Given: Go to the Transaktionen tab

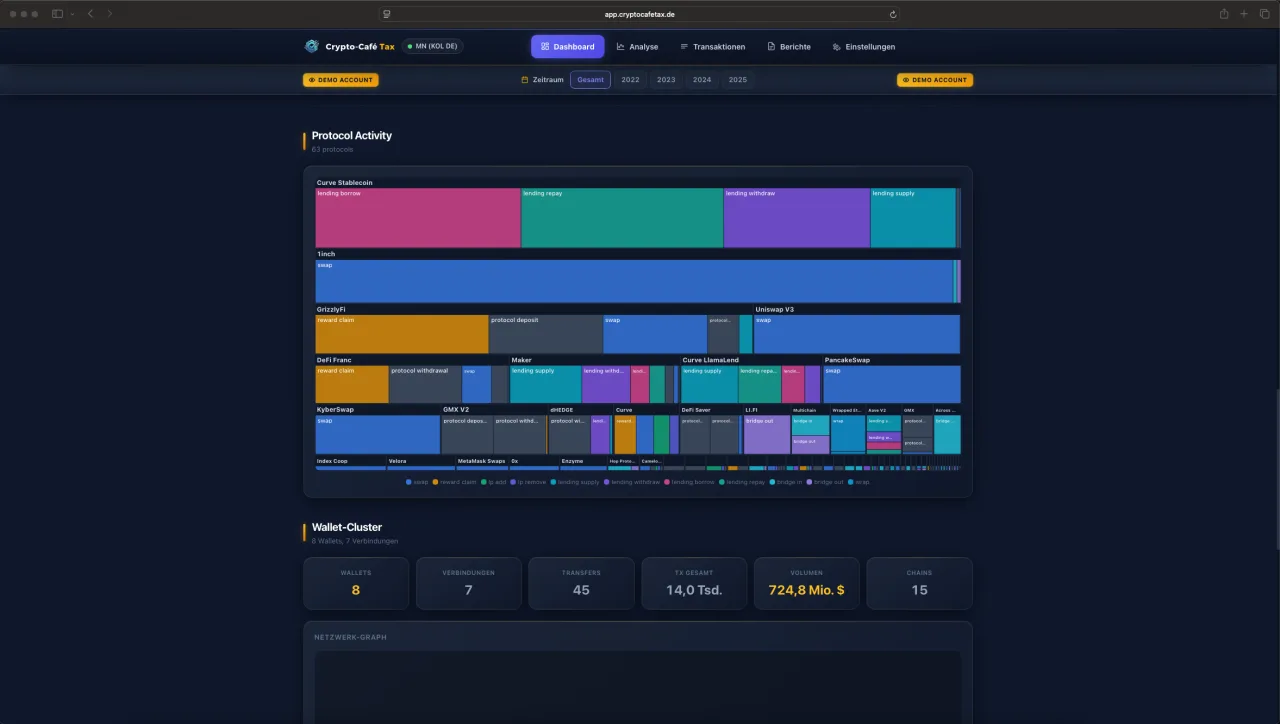Looking at the screenshot, I should pyautogui.click(x=712, y=46).
